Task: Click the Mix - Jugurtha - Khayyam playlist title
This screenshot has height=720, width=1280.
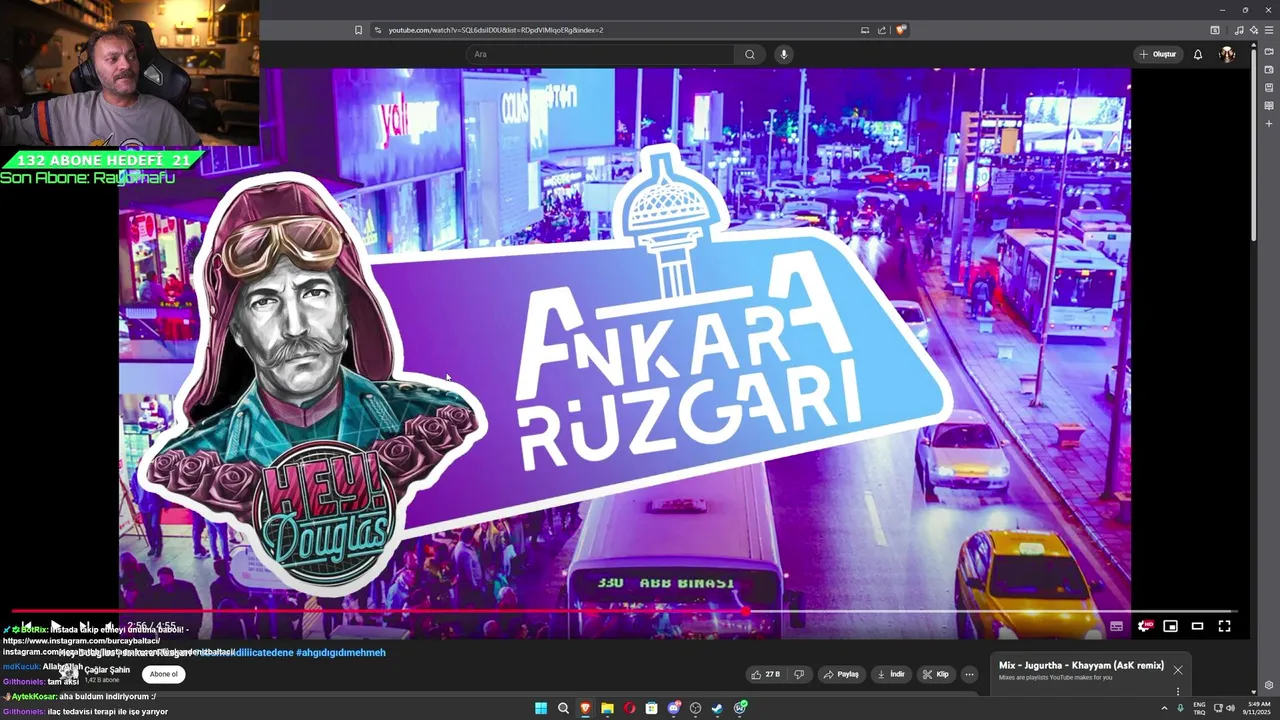Action: [1081, 665]
